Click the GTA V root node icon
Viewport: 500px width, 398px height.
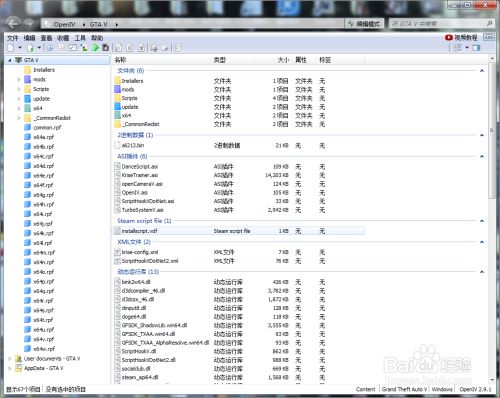pos(19,60)
